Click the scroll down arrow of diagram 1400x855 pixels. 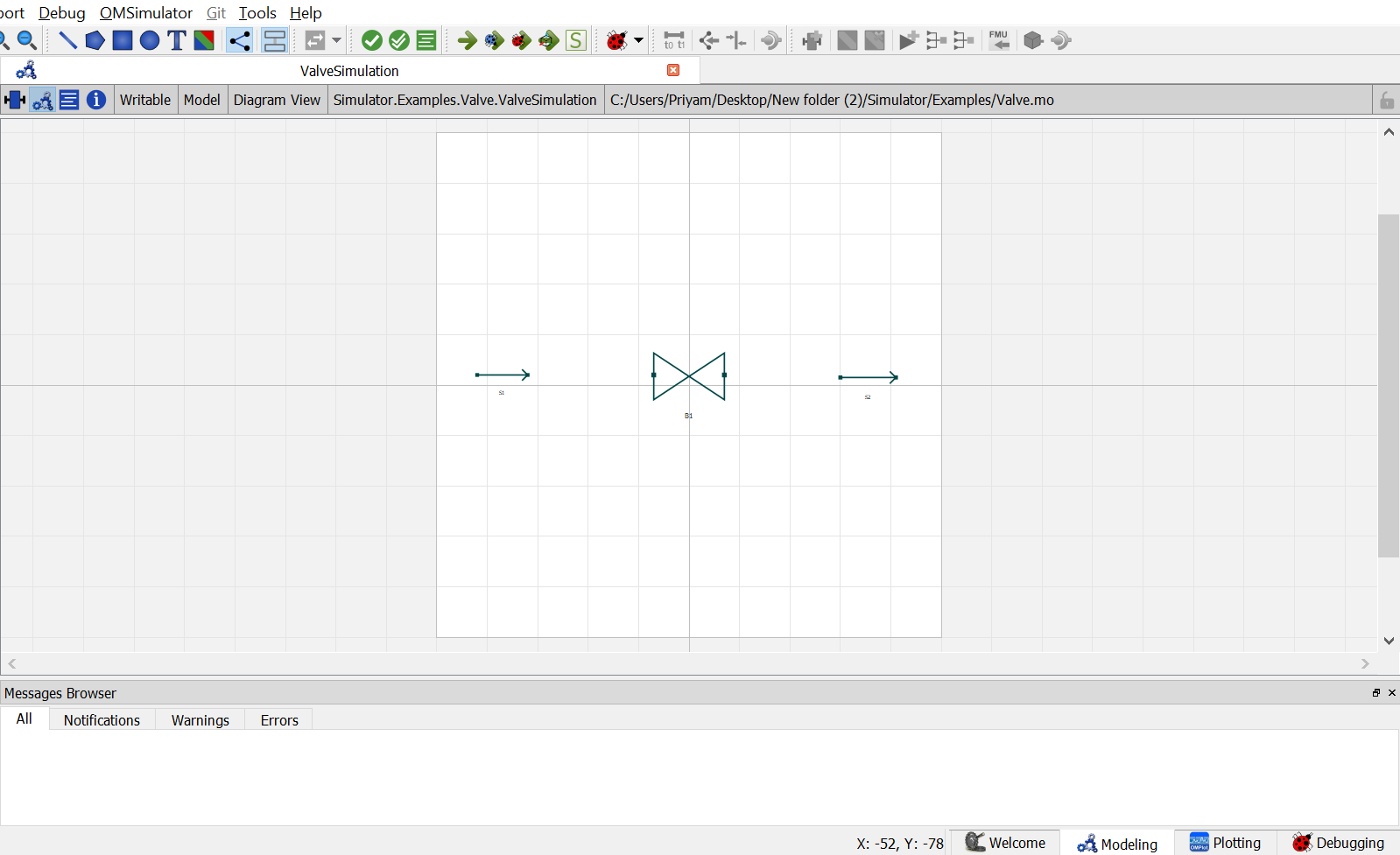tap(1389, 641)
